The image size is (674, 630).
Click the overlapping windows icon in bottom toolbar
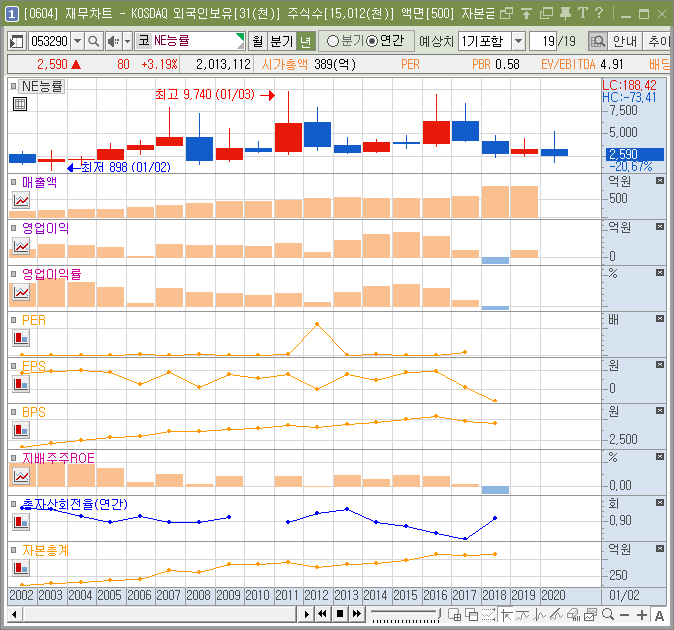click(472, 615)
